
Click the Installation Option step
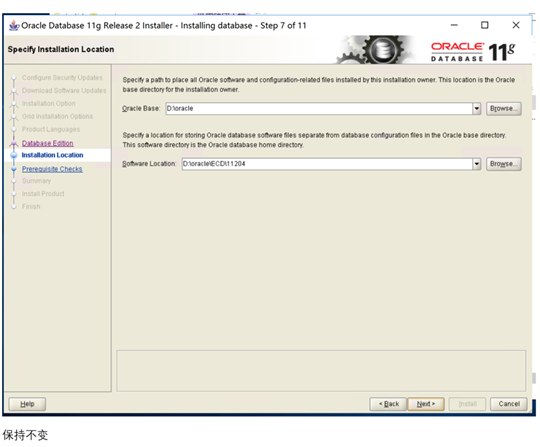(49, 103)
